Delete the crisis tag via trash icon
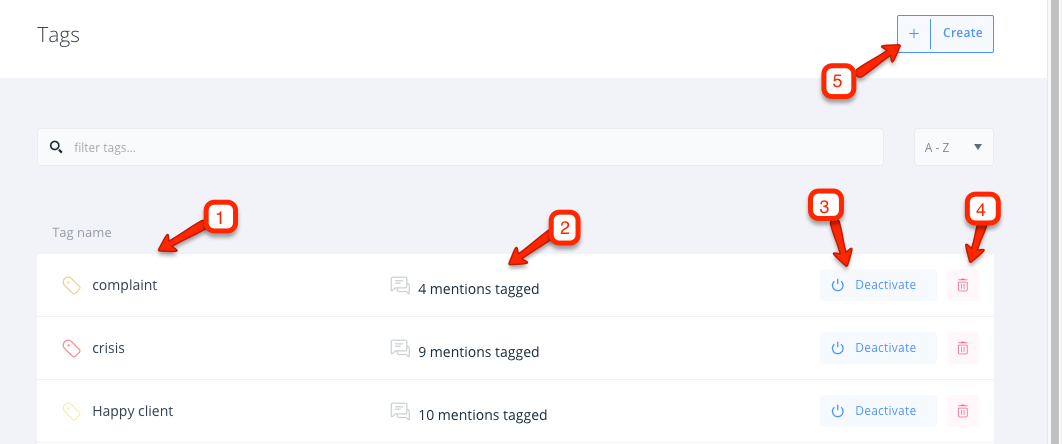1062x444 pixels. [962, 348]
